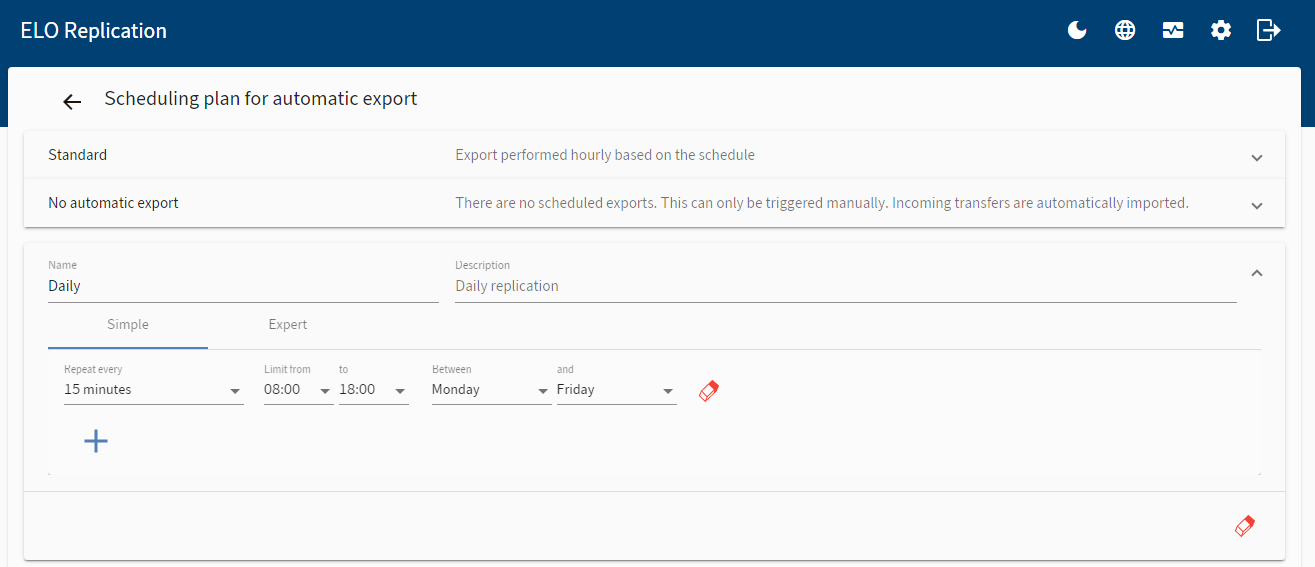This screenshot has width=1315, height=567.
Task: Open settings gear icon
Action: point(1221,30)
